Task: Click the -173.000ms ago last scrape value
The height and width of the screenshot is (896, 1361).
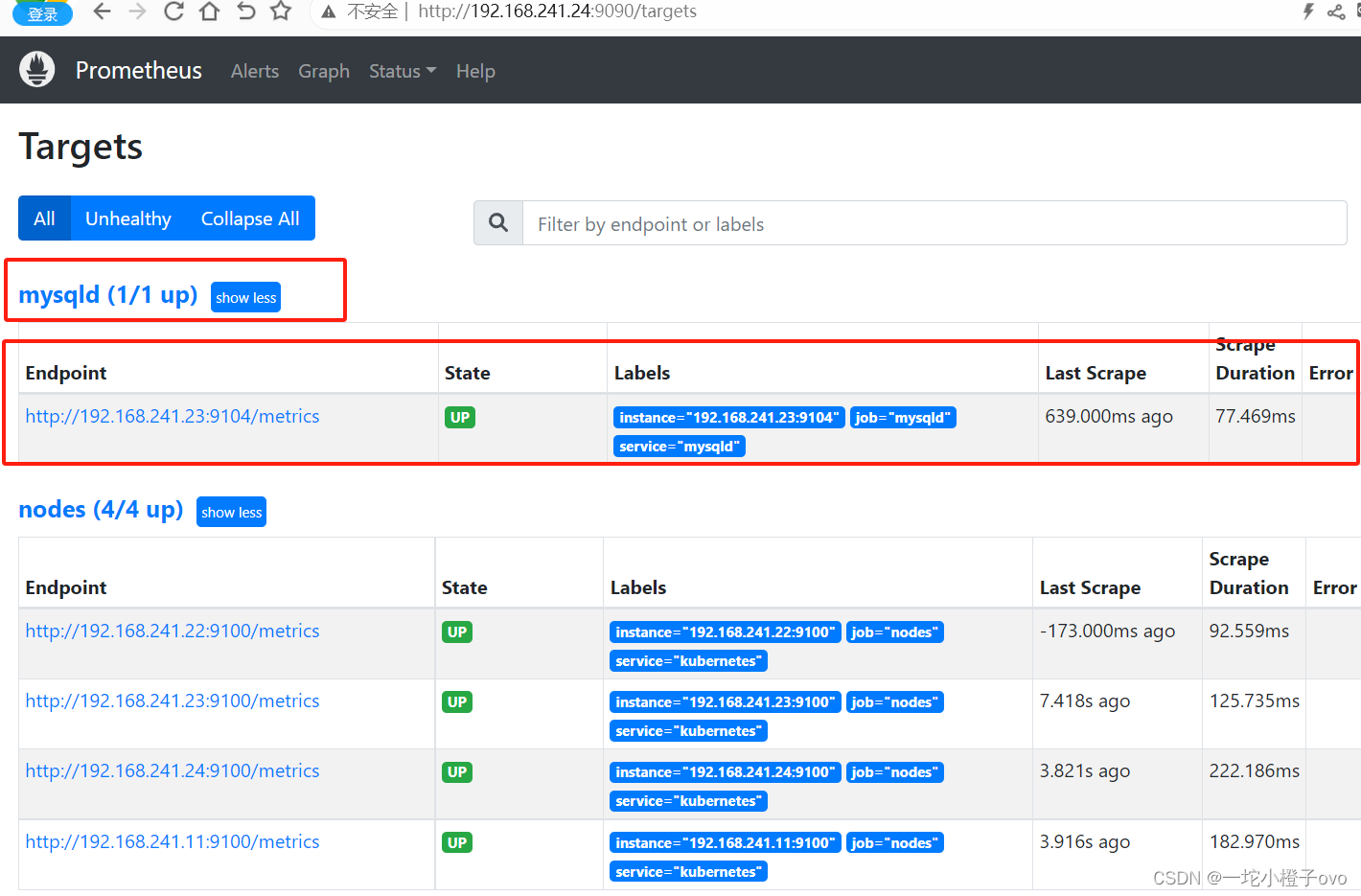Action: 1107,631
